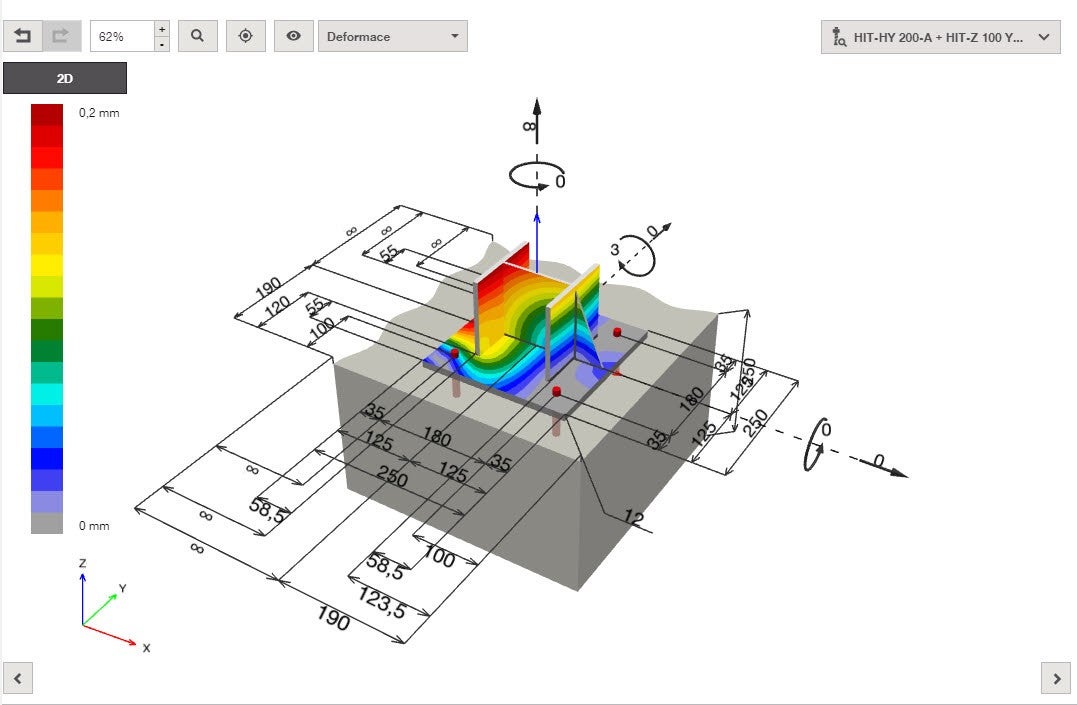Go to the previous panel with left arrow
Viewport: 1077px width, 705px height.
coord(18,679)
